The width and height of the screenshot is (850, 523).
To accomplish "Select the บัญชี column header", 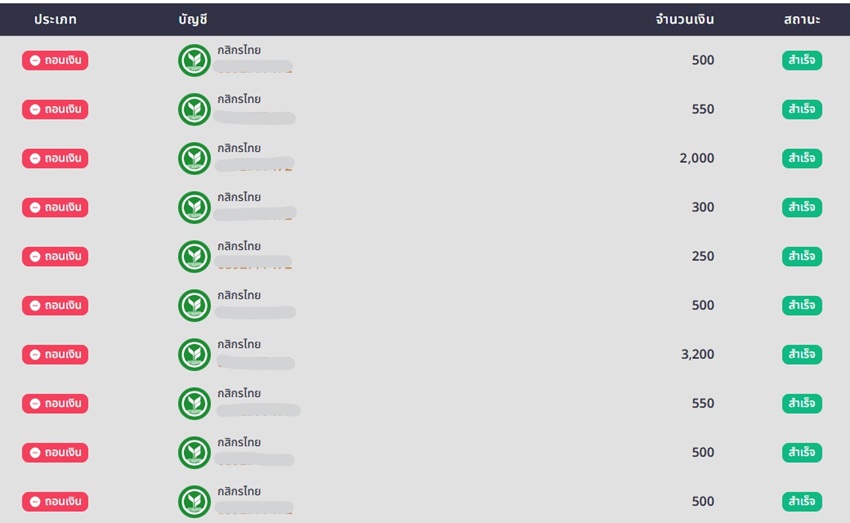I will click(x=192, y=20).
